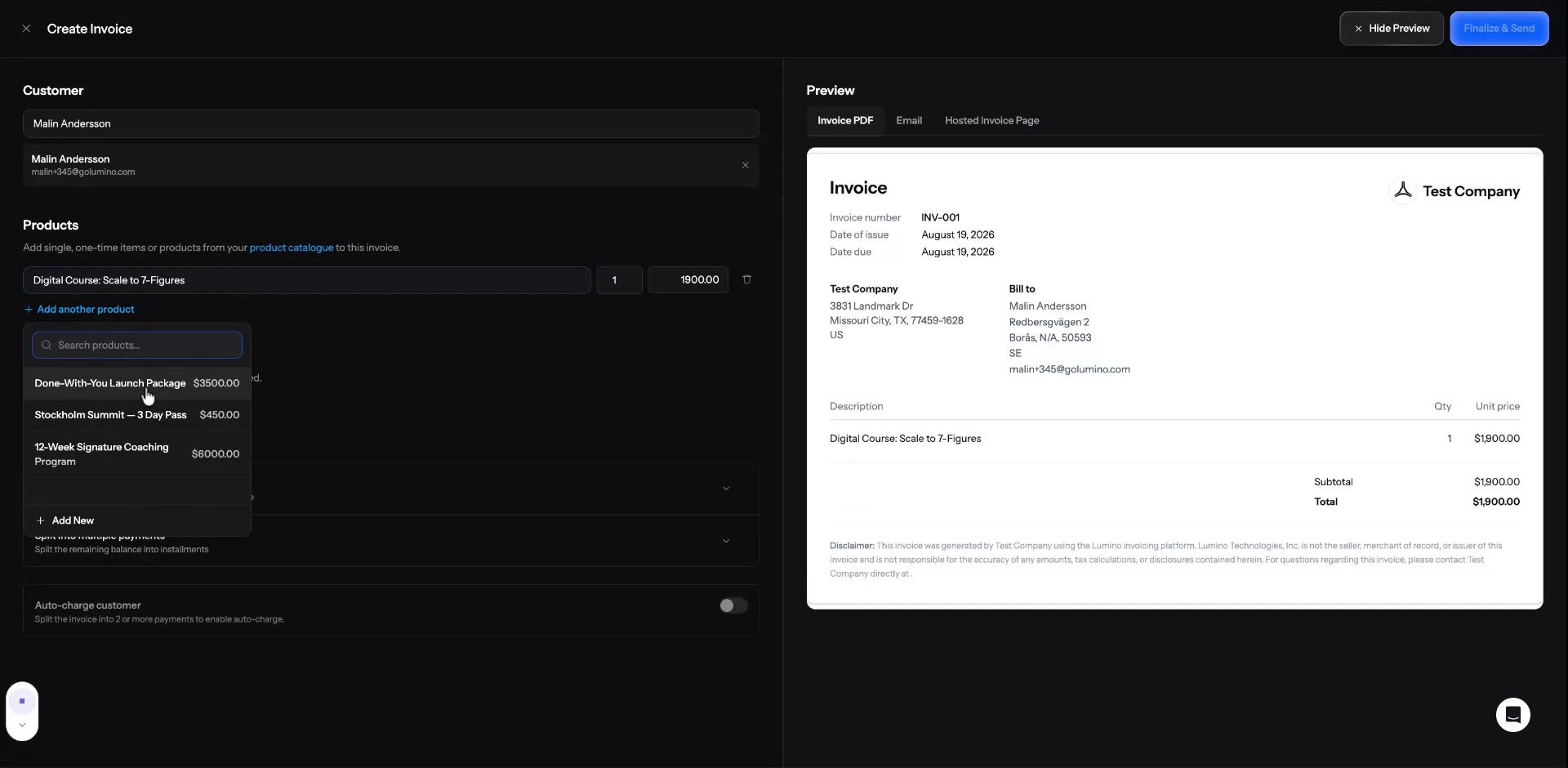The width and height of the screenshot is (1568, 768).
Task: Click the invoice number INV-001 in the preview
Action: (940, 217)
